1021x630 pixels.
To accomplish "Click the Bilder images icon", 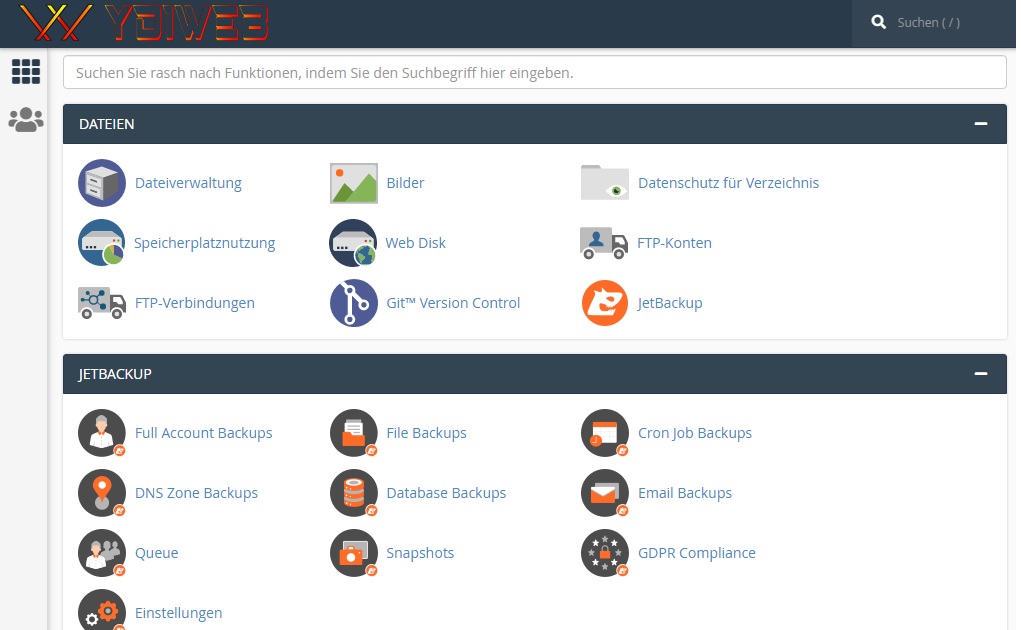I will [354, 183].
